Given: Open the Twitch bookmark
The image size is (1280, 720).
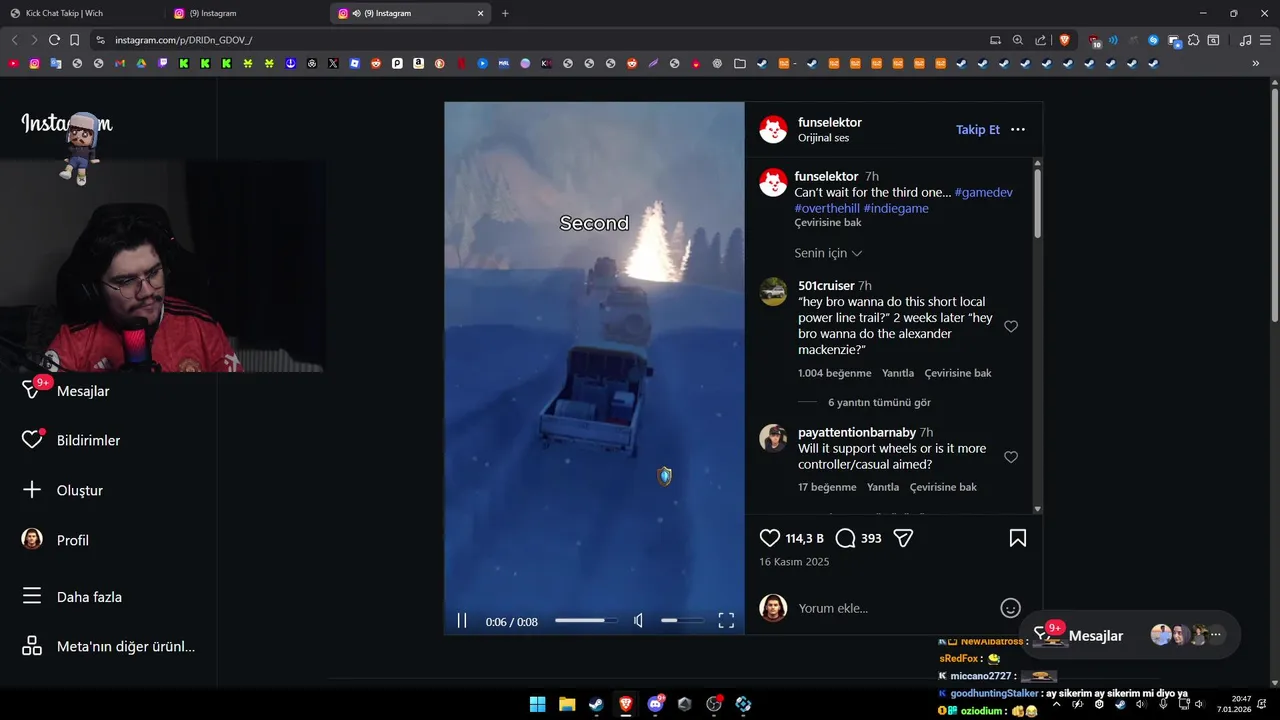Looking at the screenshot, I should pyautogui.click(x=163, y=63).
